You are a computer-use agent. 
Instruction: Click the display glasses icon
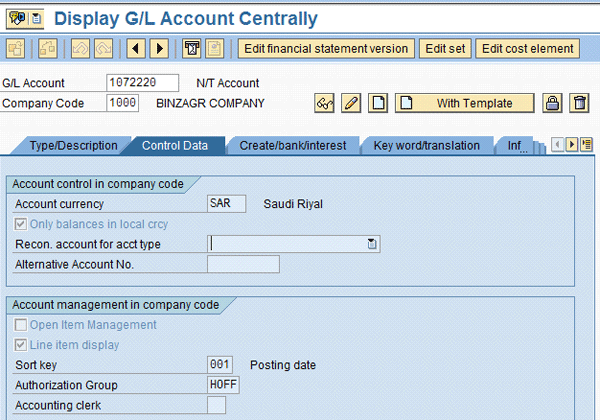click(324, 103)
